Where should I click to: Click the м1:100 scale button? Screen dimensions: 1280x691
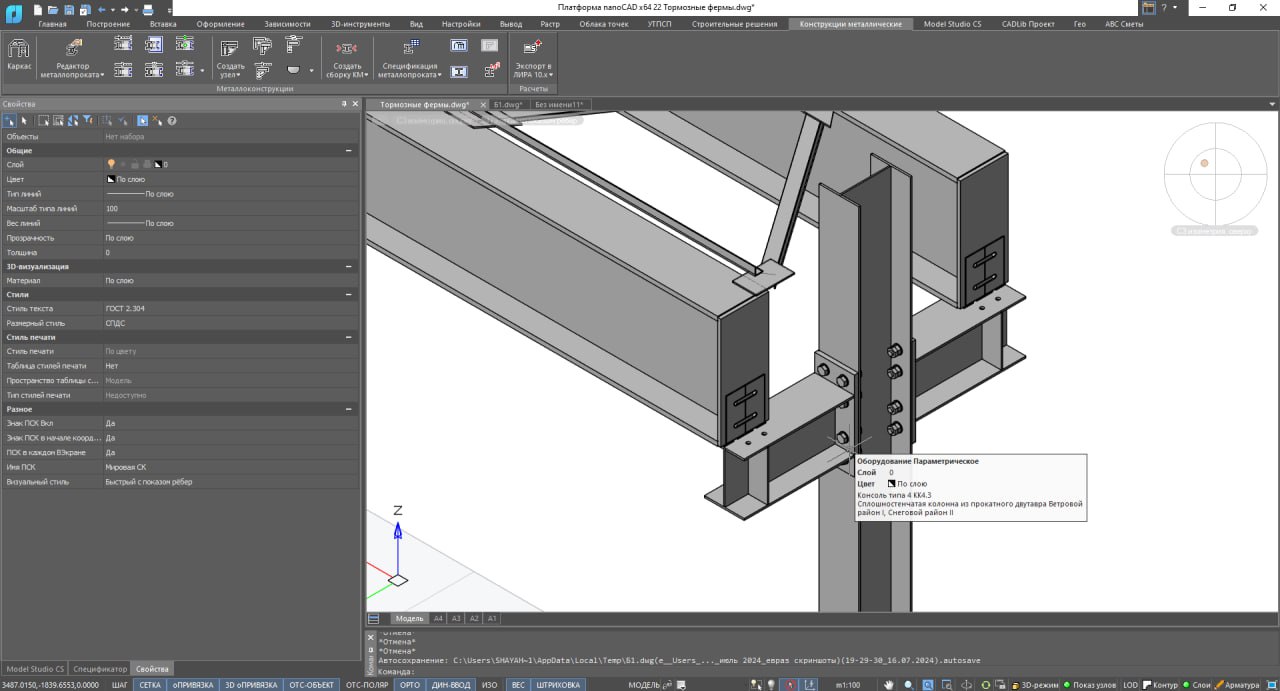847,685
